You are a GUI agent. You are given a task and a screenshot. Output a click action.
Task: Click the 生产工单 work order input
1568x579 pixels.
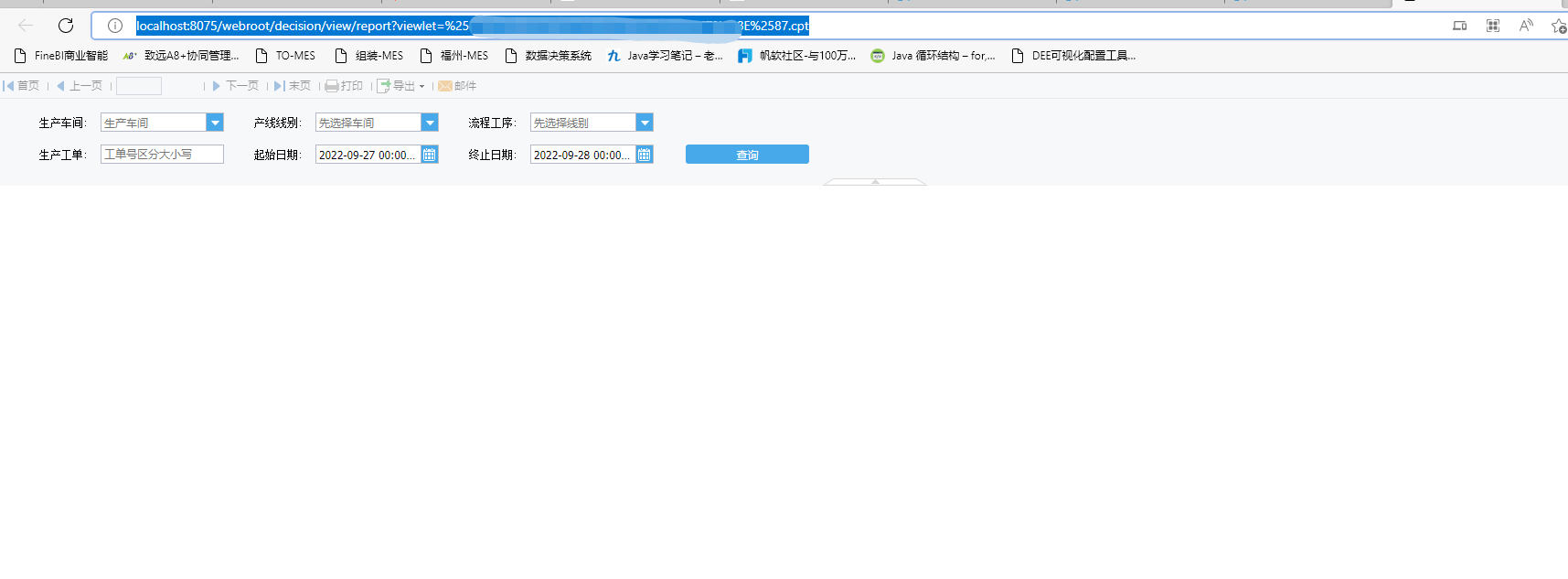pos(162,155)
